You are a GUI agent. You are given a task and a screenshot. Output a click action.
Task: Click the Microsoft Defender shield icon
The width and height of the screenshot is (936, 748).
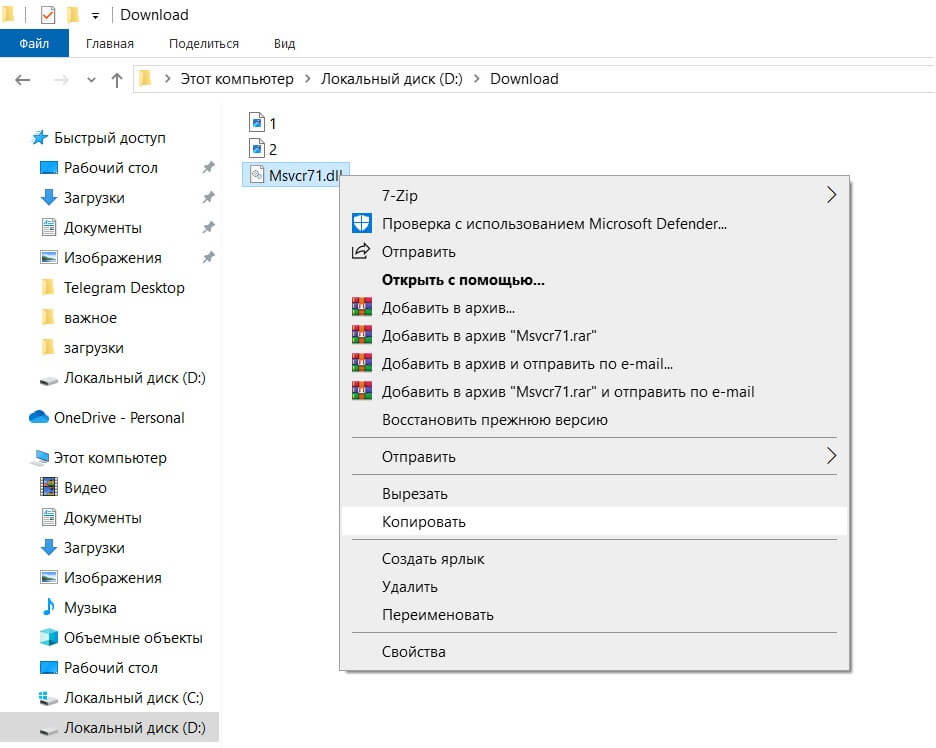[x=361, y=223]
